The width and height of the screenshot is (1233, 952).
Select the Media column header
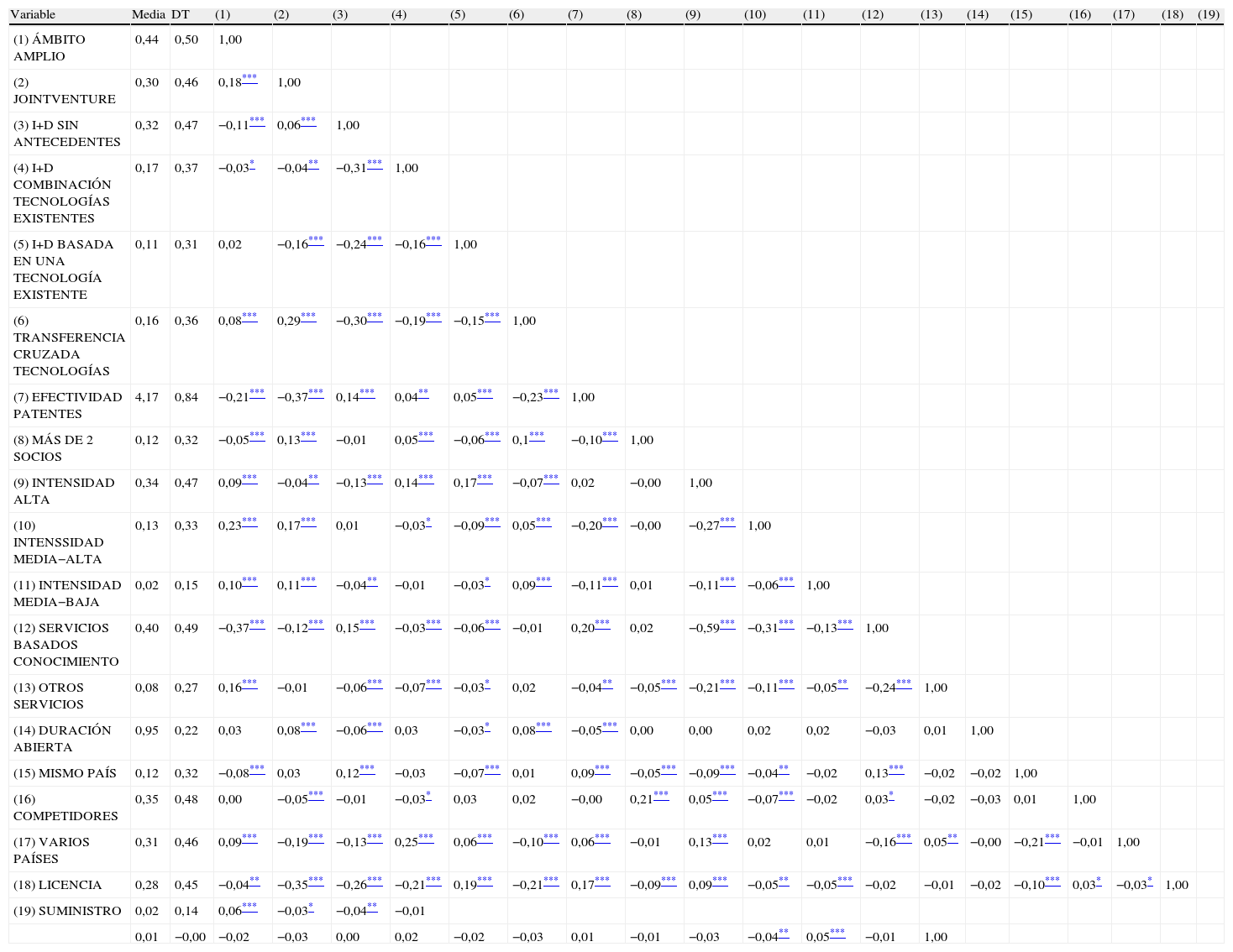(x=149, y=14)
